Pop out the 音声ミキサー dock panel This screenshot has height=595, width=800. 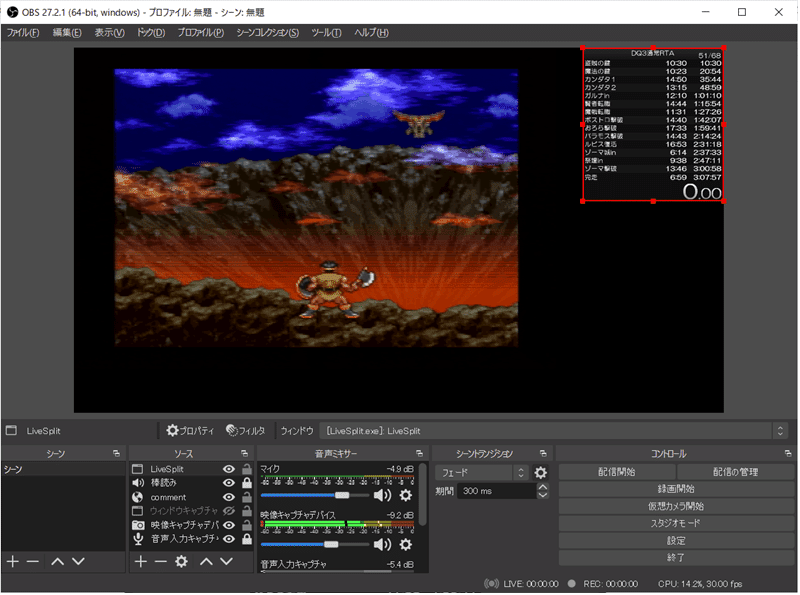click(x=419, y=454)
